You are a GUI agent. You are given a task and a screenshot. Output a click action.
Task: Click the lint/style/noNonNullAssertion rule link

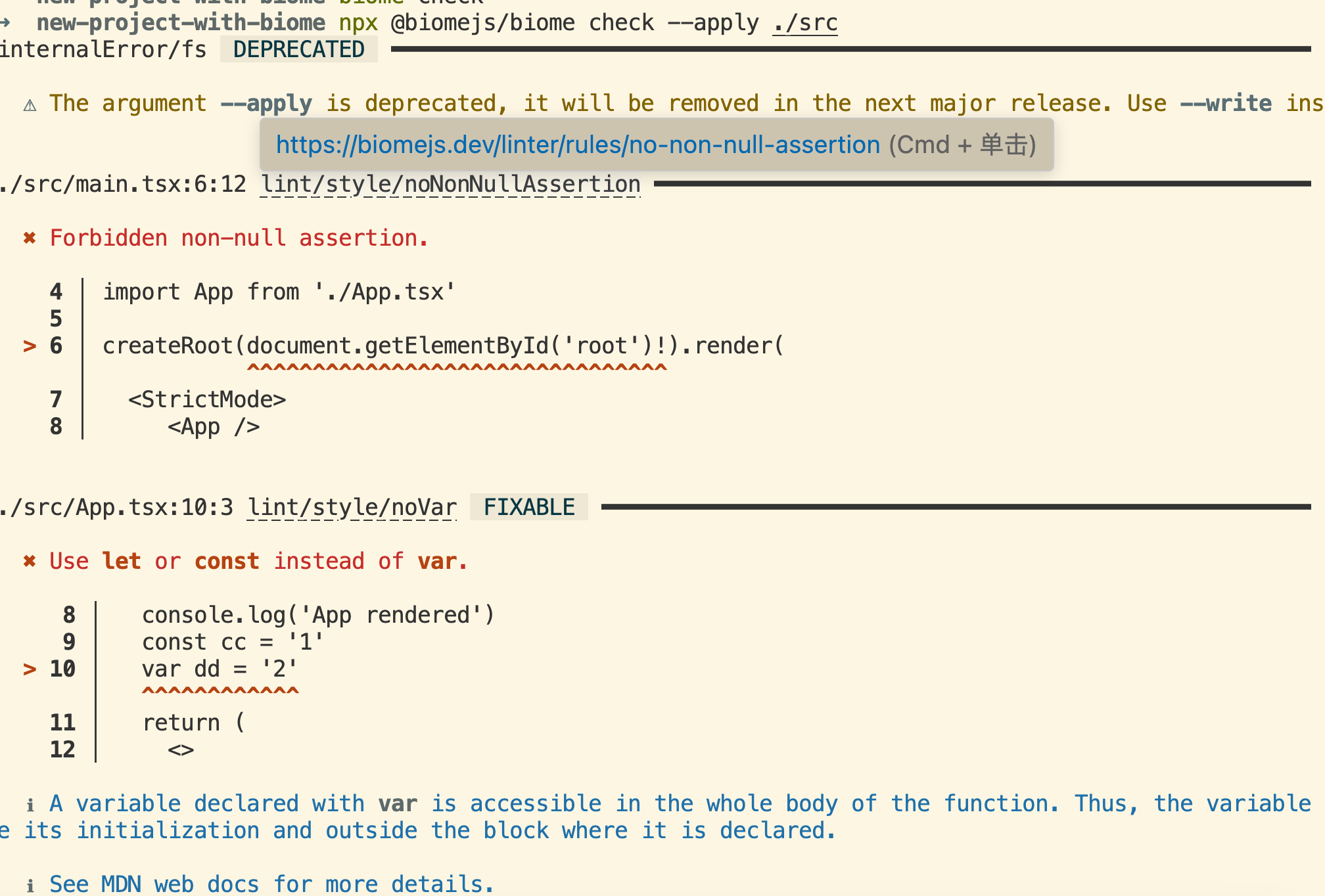451,184
